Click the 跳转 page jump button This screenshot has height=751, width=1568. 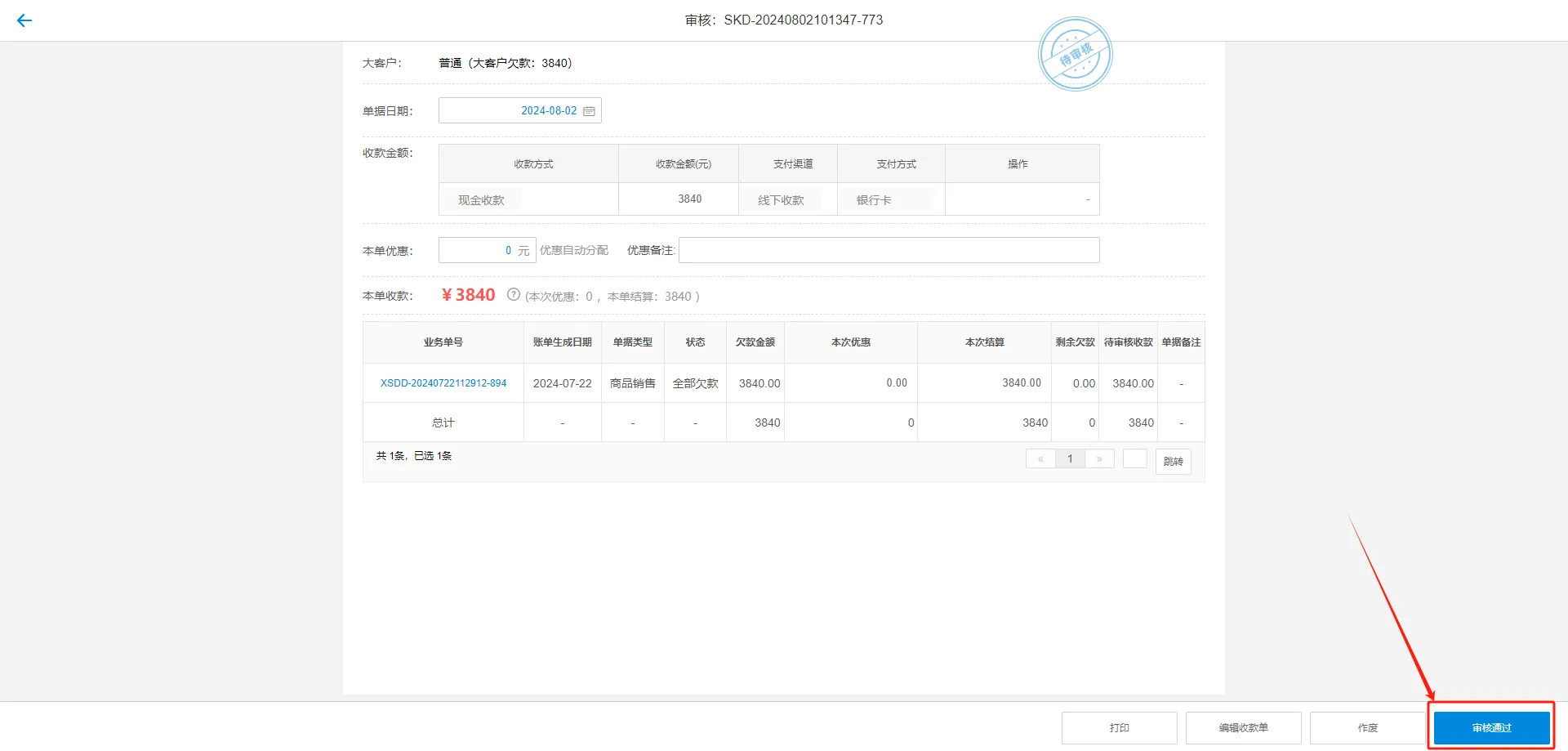point(1173,461)
